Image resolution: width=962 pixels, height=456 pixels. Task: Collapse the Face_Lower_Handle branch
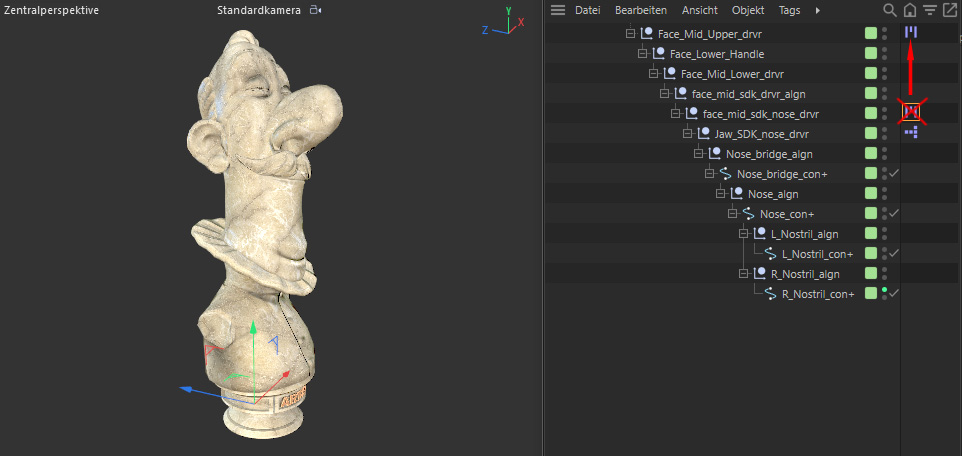[642, 54]
